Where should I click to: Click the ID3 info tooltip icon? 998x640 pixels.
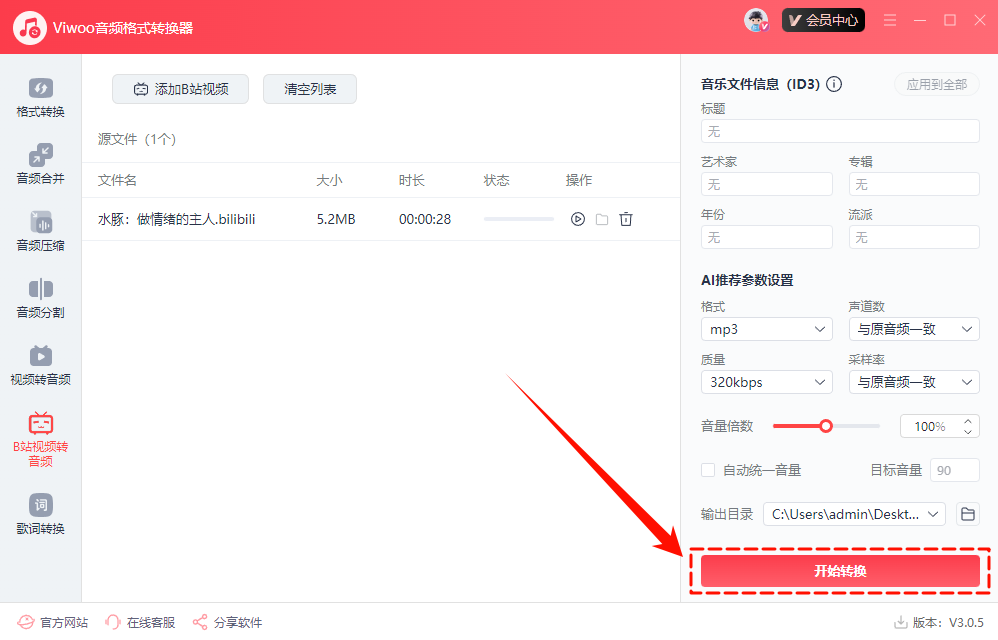pos(833,84)
